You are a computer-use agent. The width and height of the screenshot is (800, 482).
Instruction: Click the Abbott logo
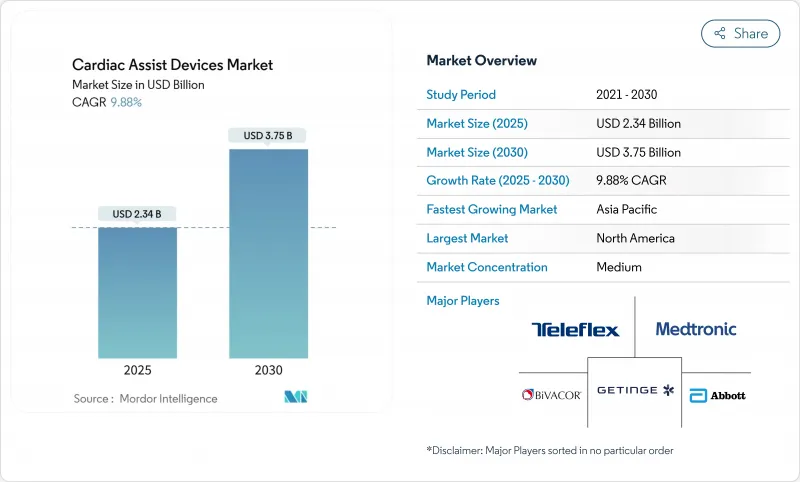(718, 395)
